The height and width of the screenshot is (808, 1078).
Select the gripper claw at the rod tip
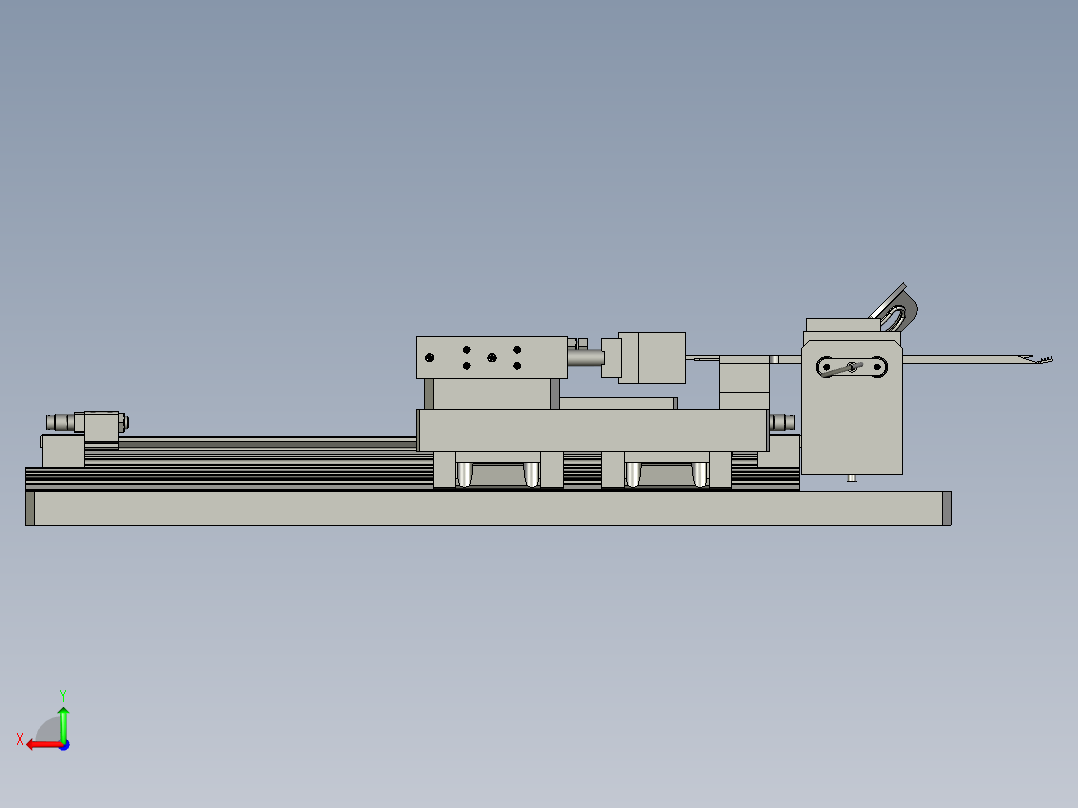tap(1037, 359)
